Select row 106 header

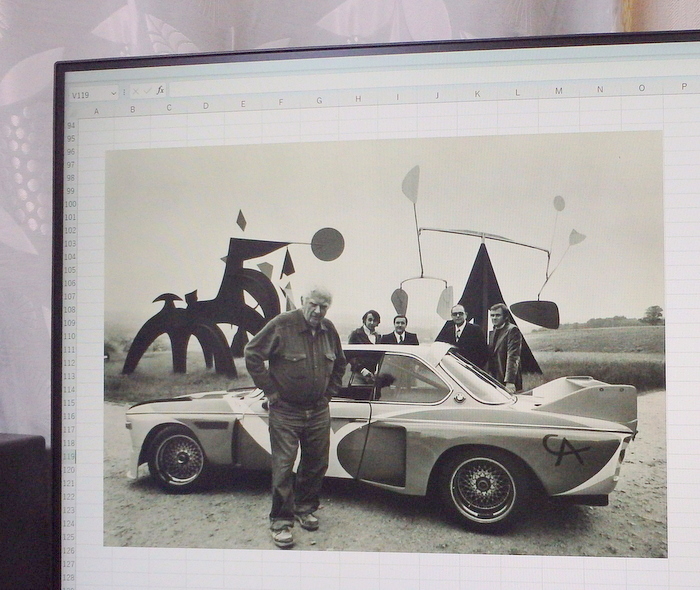click(x=70, y=283)
